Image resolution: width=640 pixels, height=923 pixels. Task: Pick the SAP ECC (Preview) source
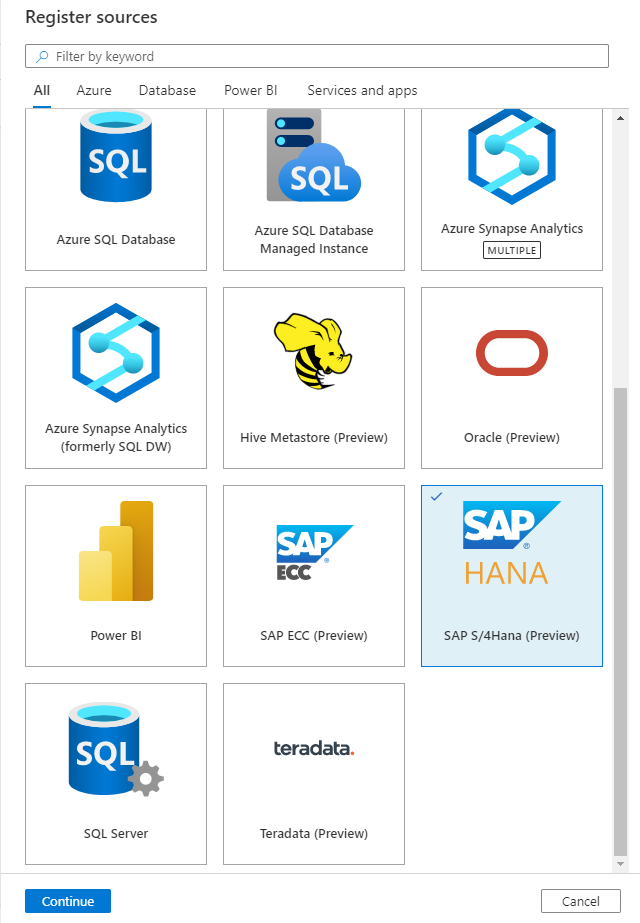pyautogui.click(x=313, y=570)
